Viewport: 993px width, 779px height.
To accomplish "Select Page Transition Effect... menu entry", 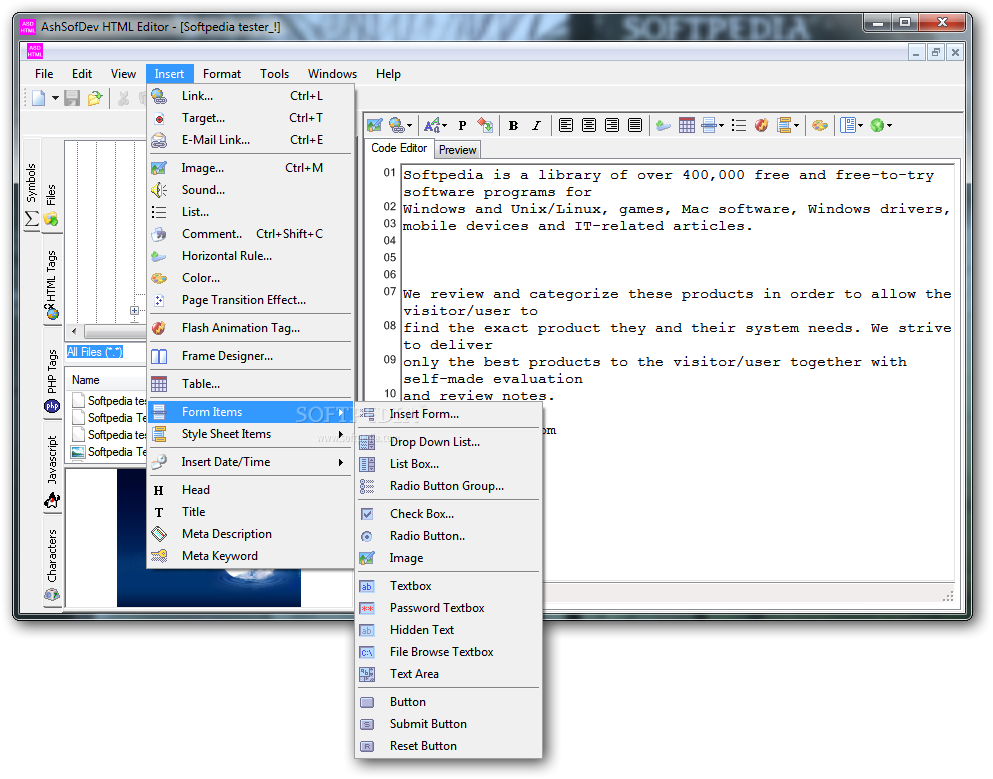I will (x=250, y=300).
